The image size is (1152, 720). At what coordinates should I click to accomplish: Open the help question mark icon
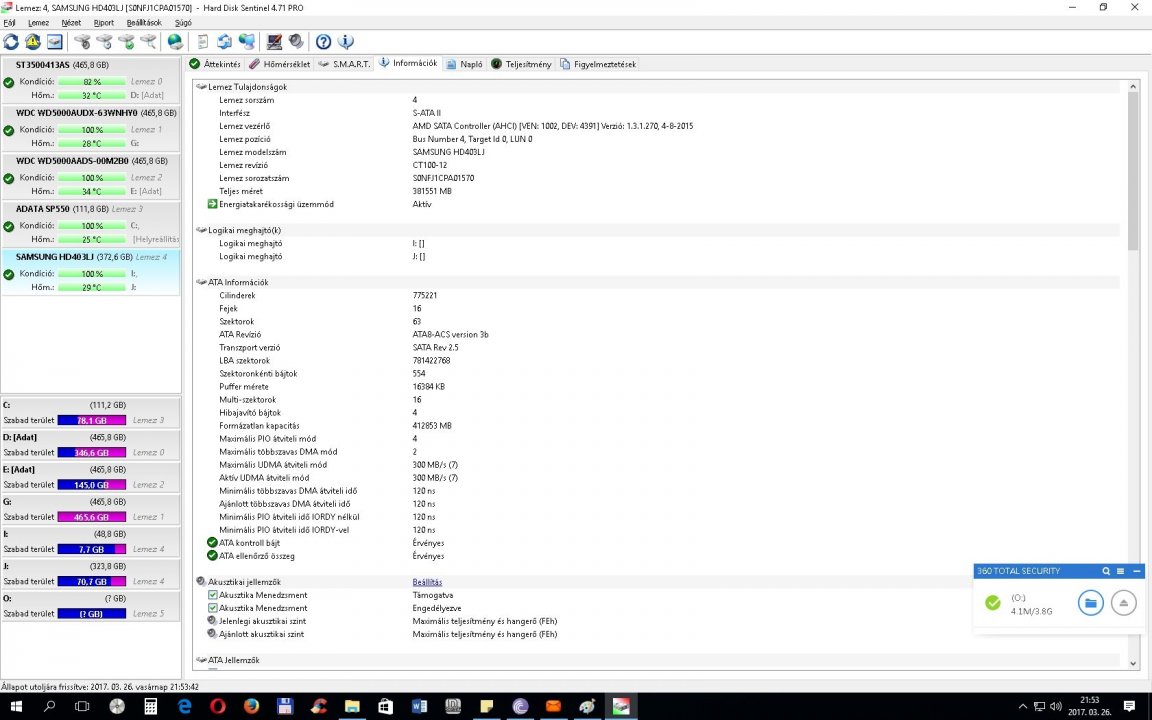click(x=323, y=42)
